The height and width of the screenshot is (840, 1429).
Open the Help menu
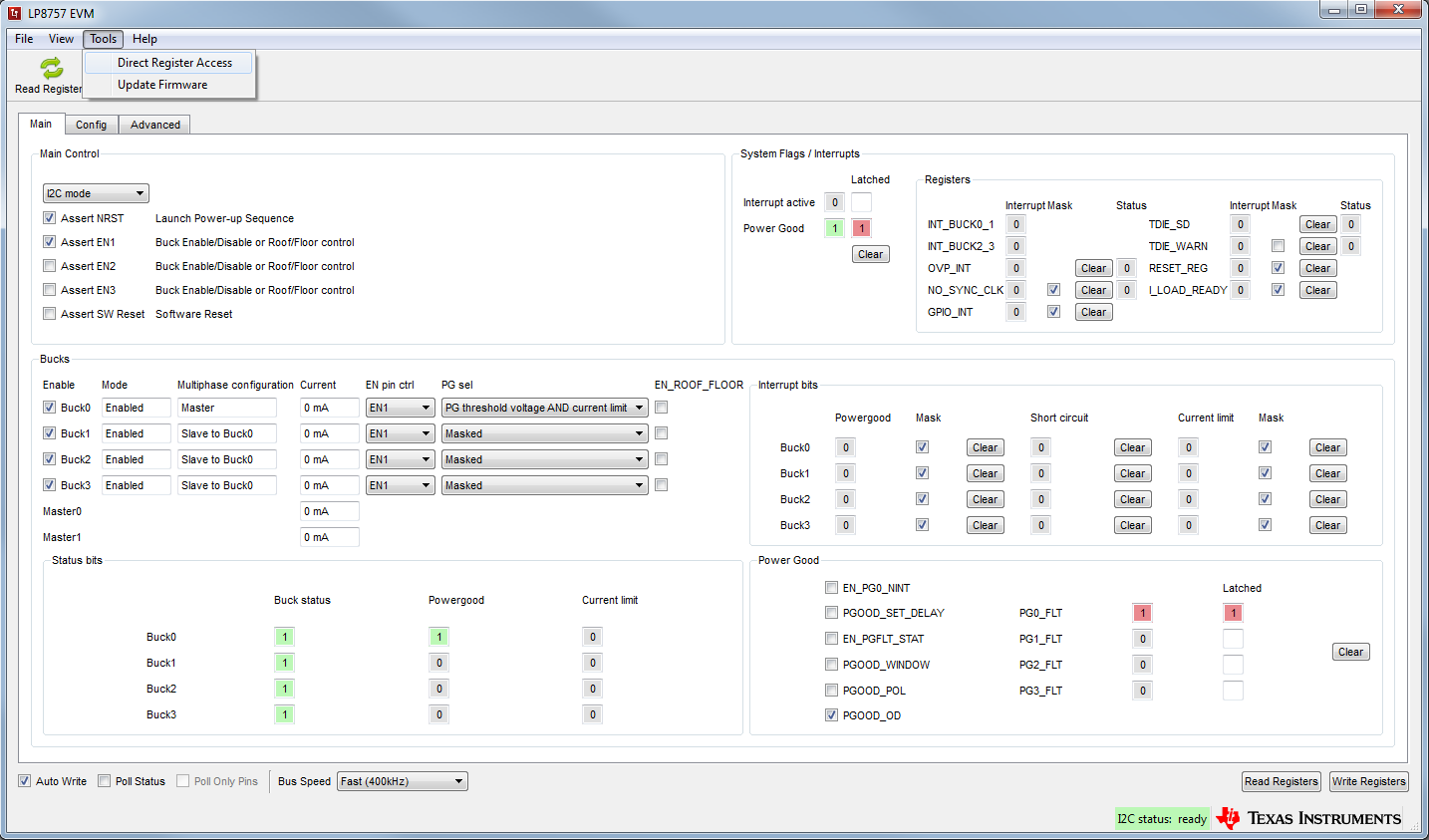pos(144,39)
